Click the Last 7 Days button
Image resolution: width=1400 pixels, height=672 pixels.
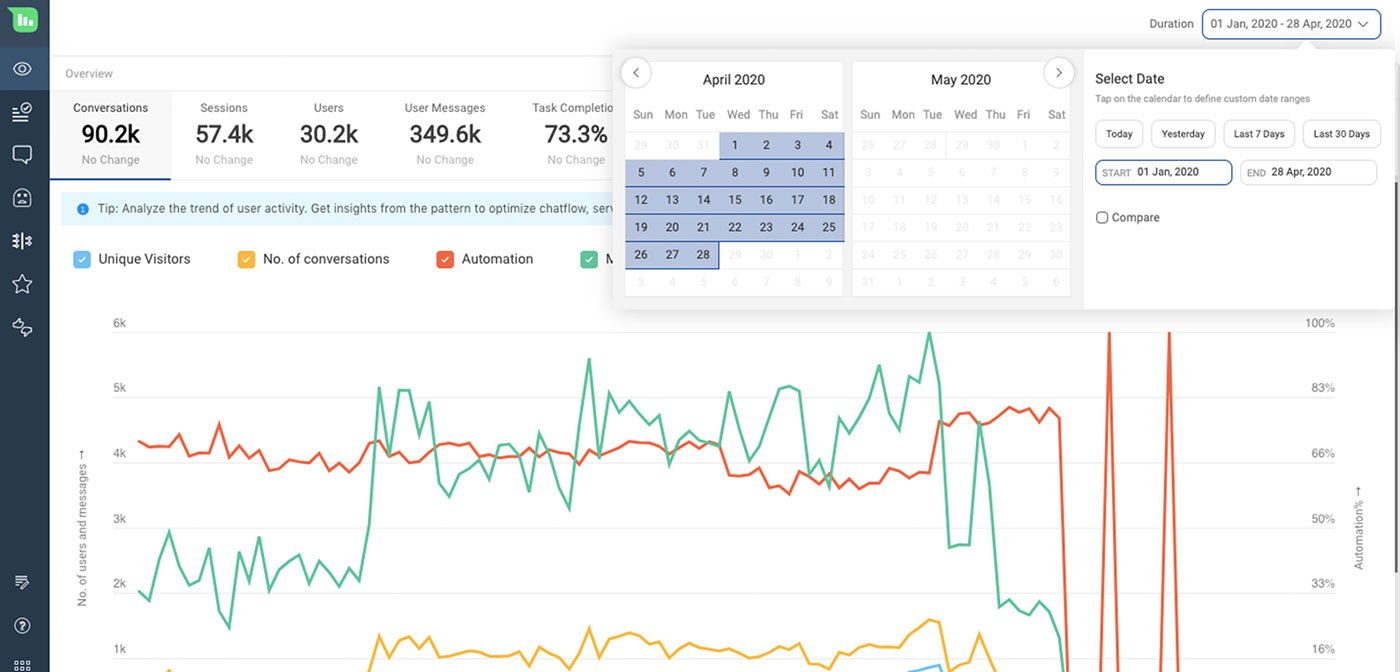(x=1258, y=133)
